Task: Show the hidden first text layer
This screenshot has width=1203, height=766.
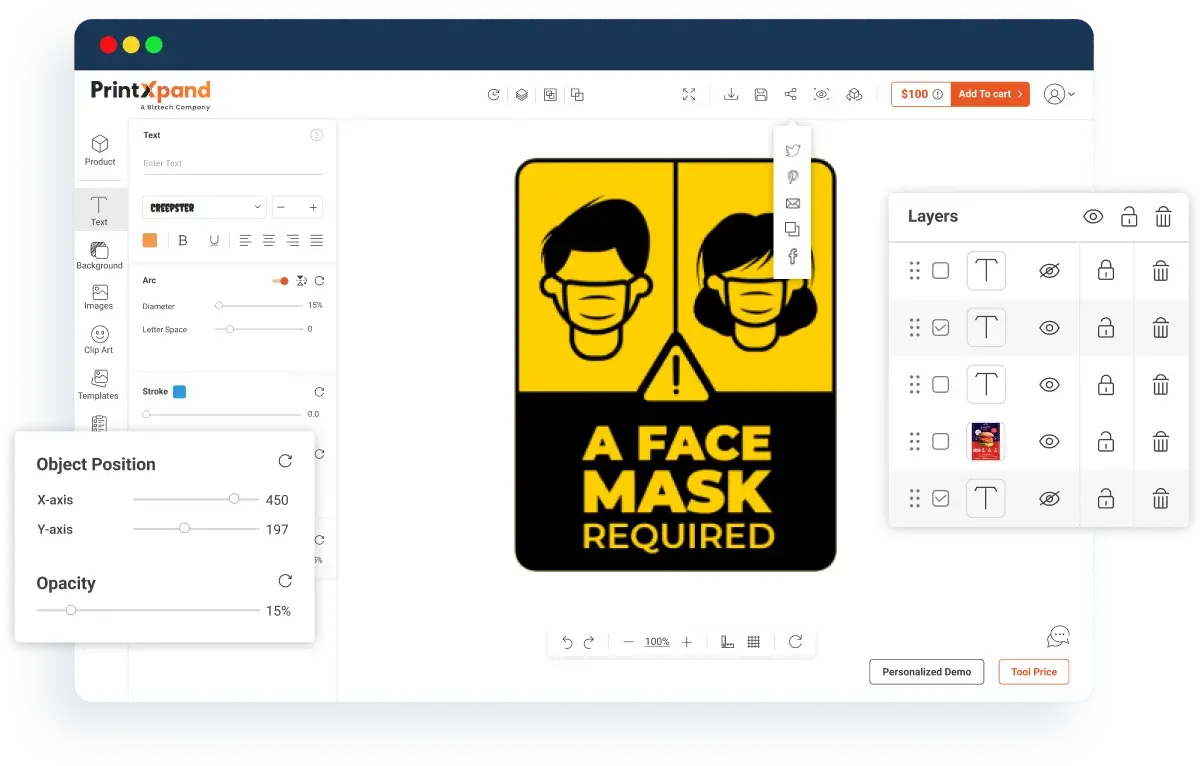Action: click(1049, 271)
